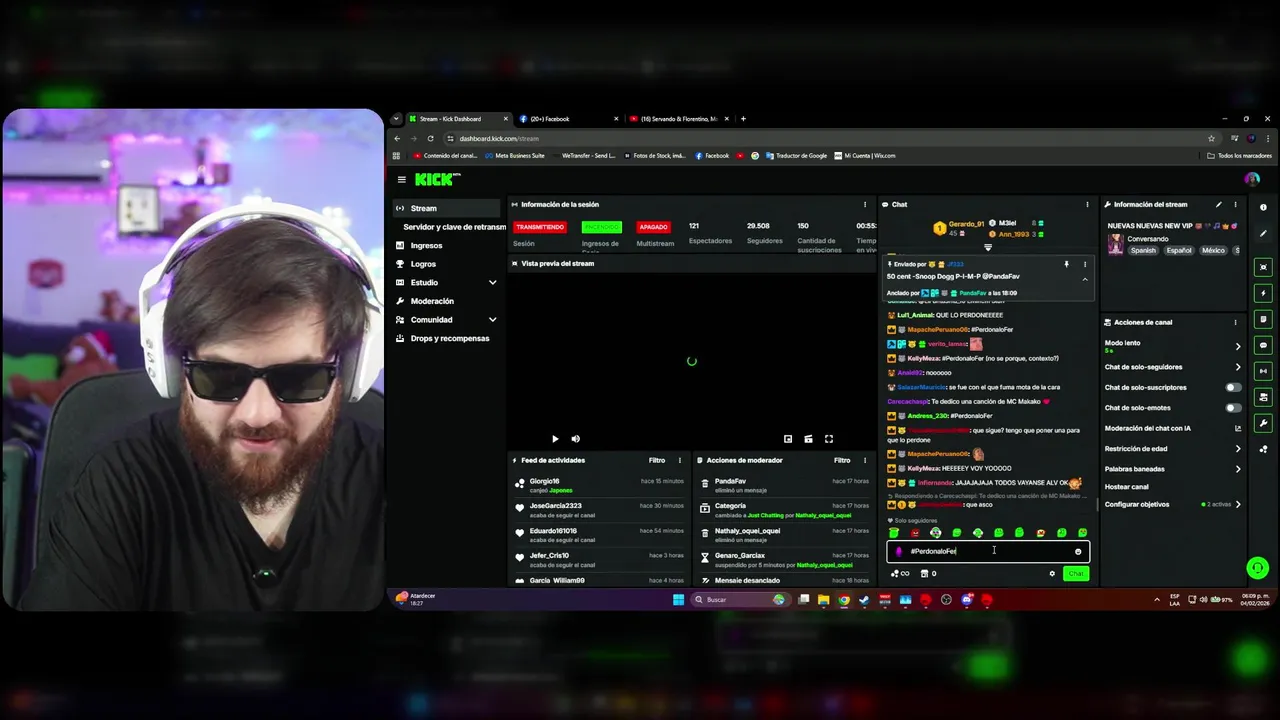Click broadcast signal icon in right sidebar
Screen dimensions: 1280x720
pos(1263,371)
